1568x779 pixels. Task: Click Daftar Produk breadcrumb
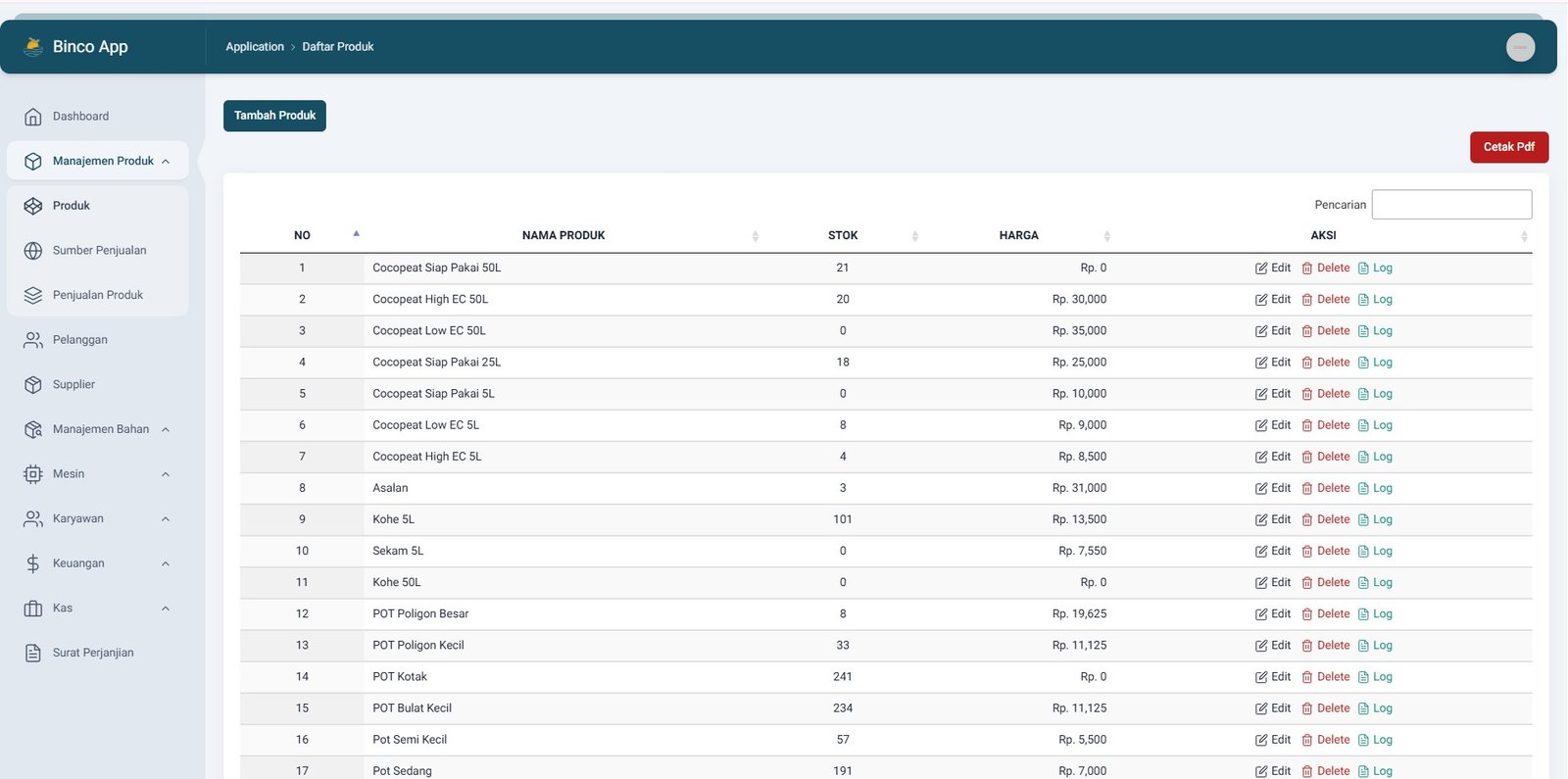338,47
